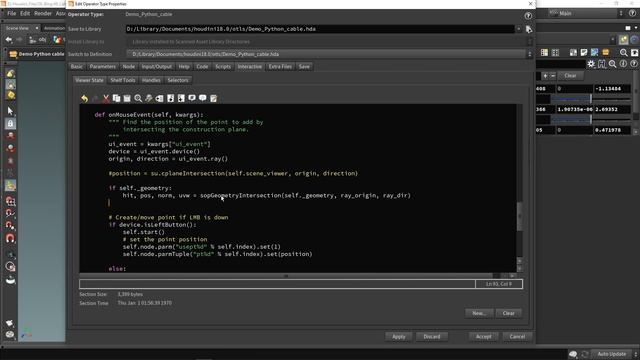The image size is (640, 360).
Task: Click the lock icon in Houdini's left toolbar
Action: (x=10, y=123)
